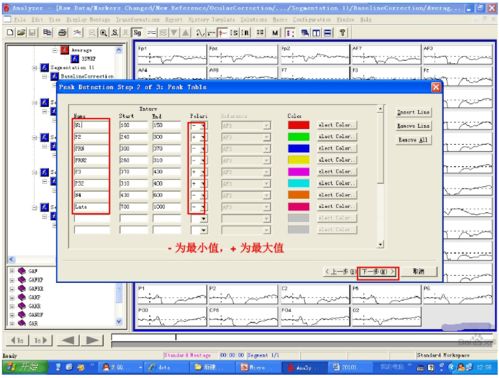Click the down triangle toolbar icon

pyautogui.click(x=174, y=33)
